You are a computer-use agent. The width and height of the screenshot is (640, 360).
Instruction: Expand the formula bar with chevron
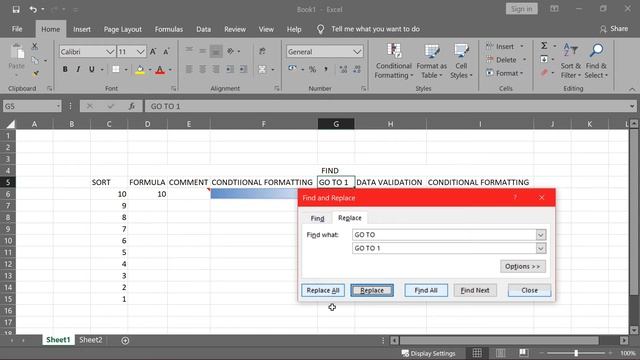click(x=632, y=106)
